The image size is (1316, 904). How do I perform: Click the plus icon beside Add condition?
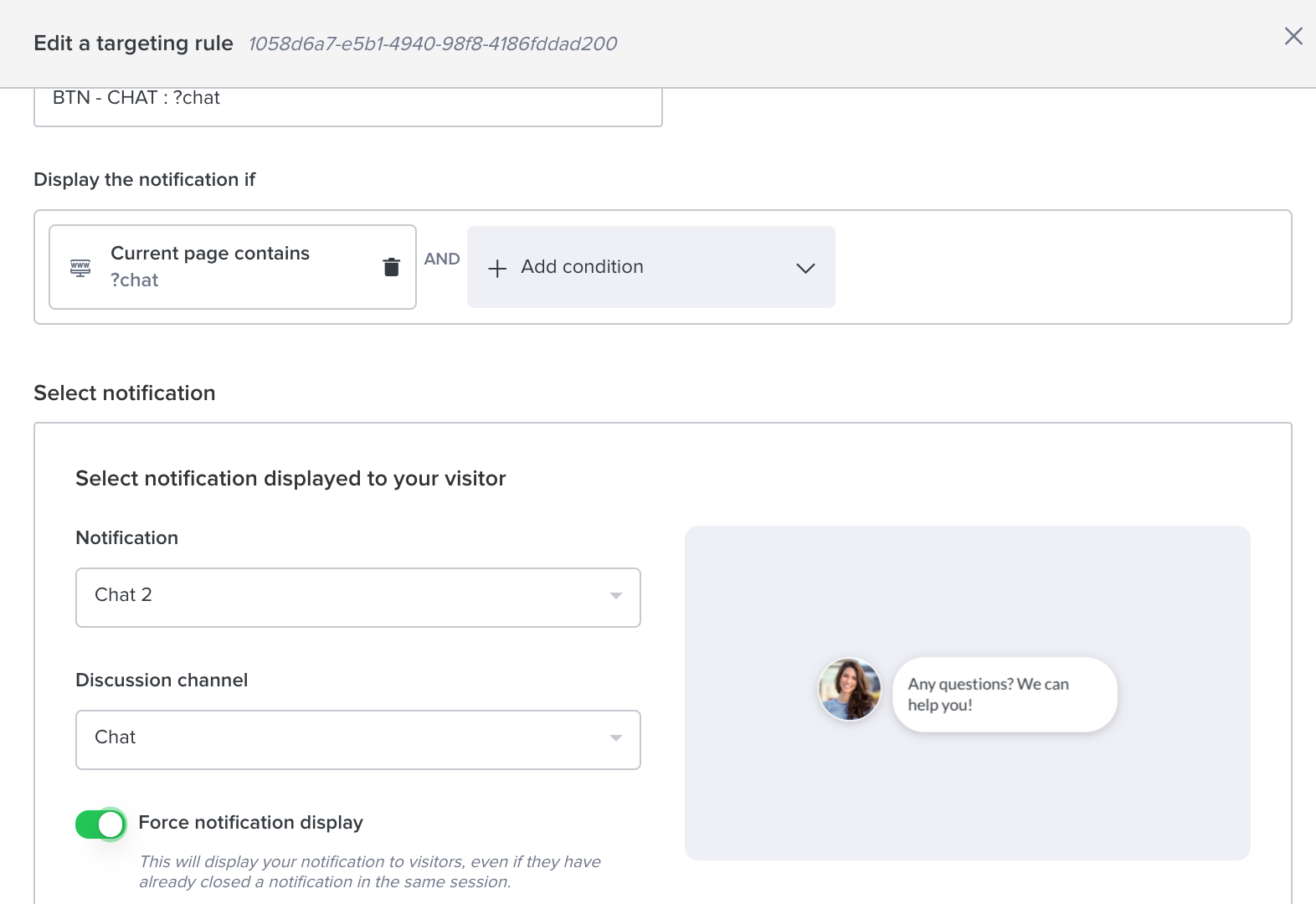pyautogui.click(x=497, y=269)
